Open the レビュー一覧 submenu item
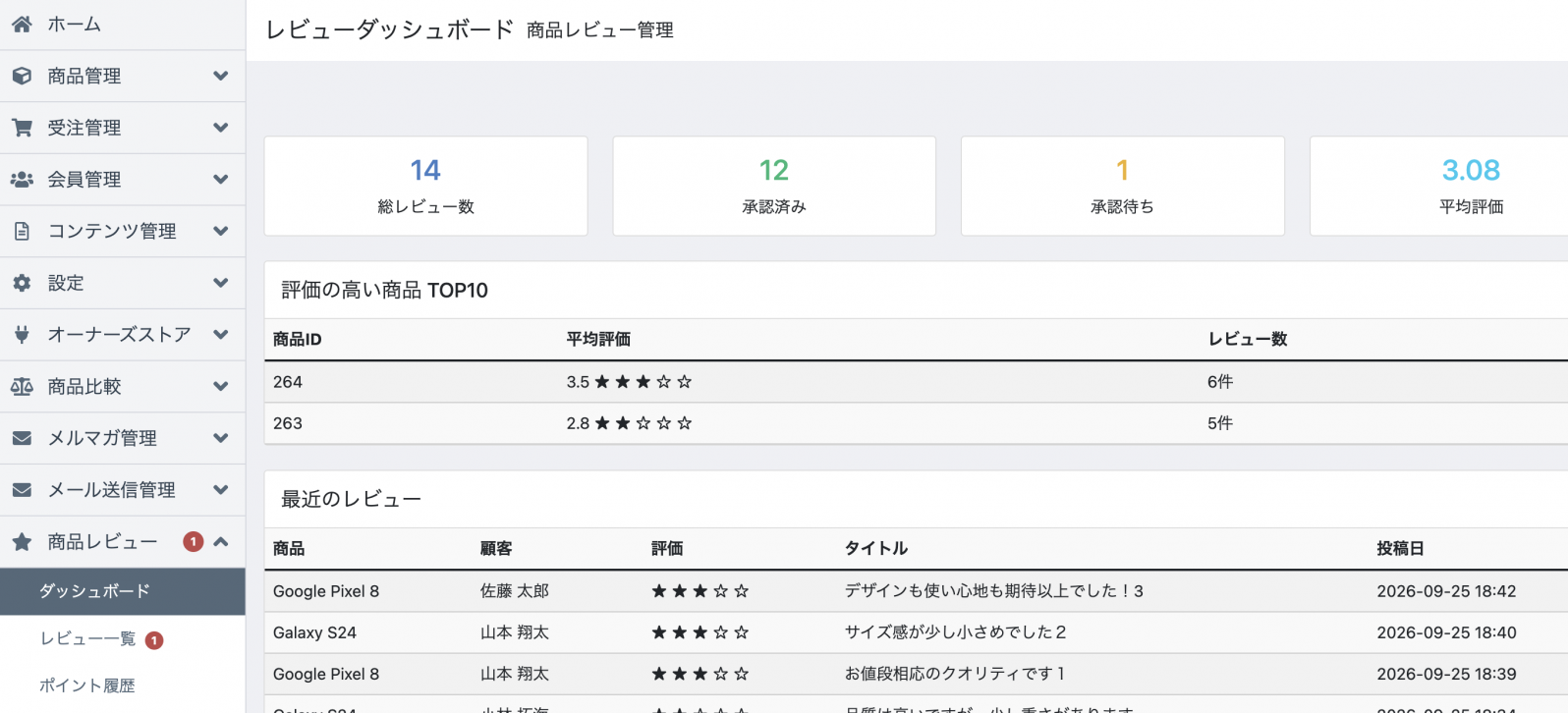 point(122,639)
